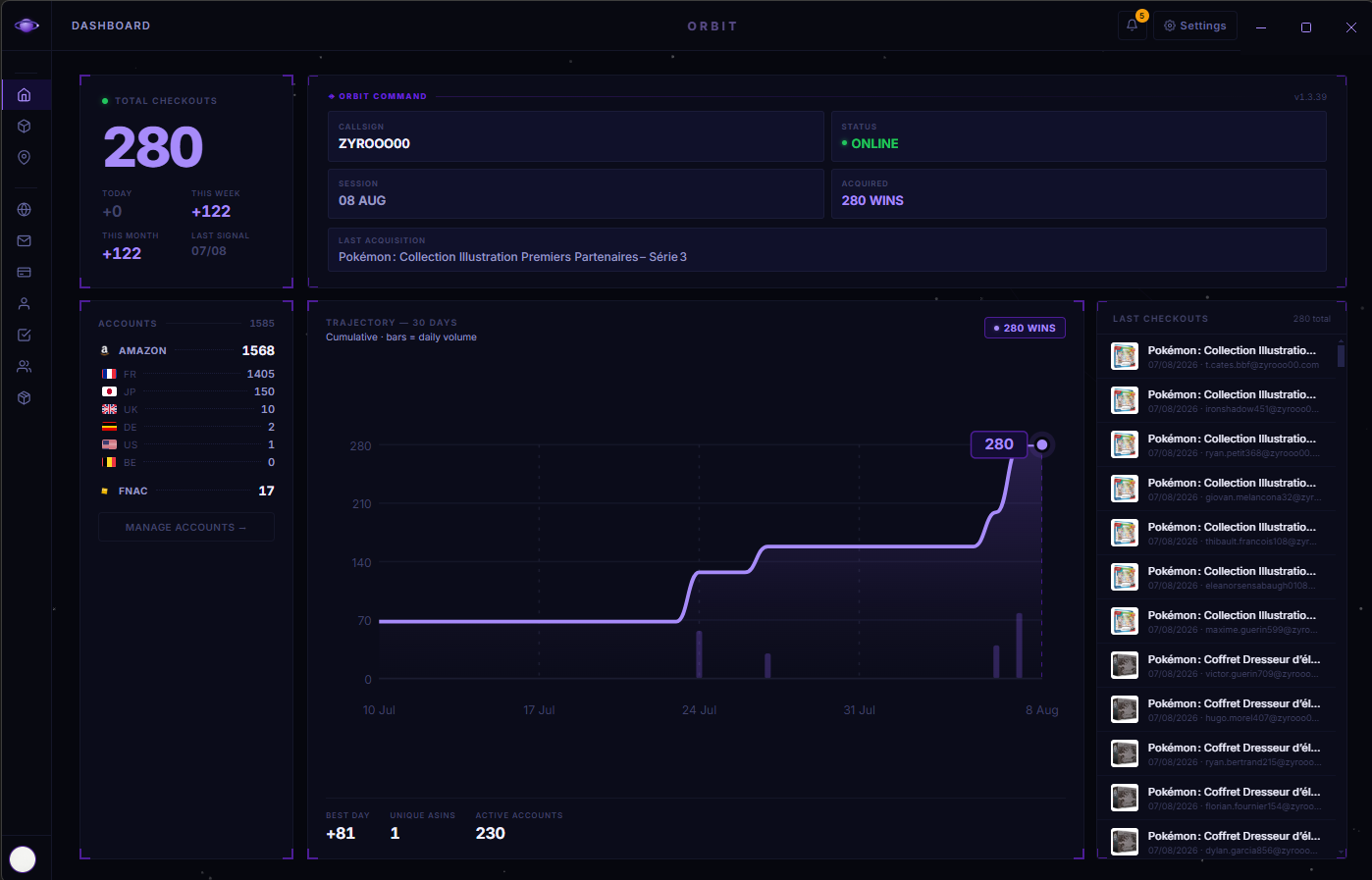This screenshot has width=1372, height=880.
Task: Open Settings
Action: [x=1195, y=26]
